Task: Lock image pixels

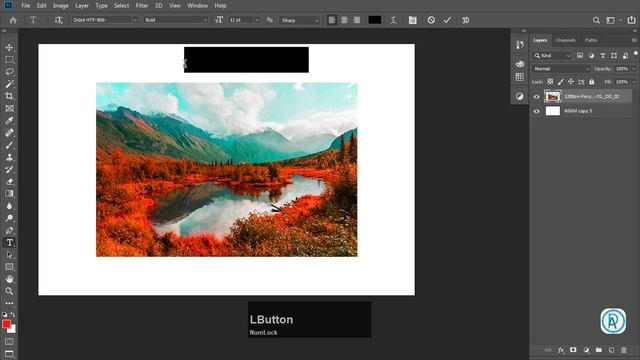Action: pyautogui.click(x=561, y=82)
